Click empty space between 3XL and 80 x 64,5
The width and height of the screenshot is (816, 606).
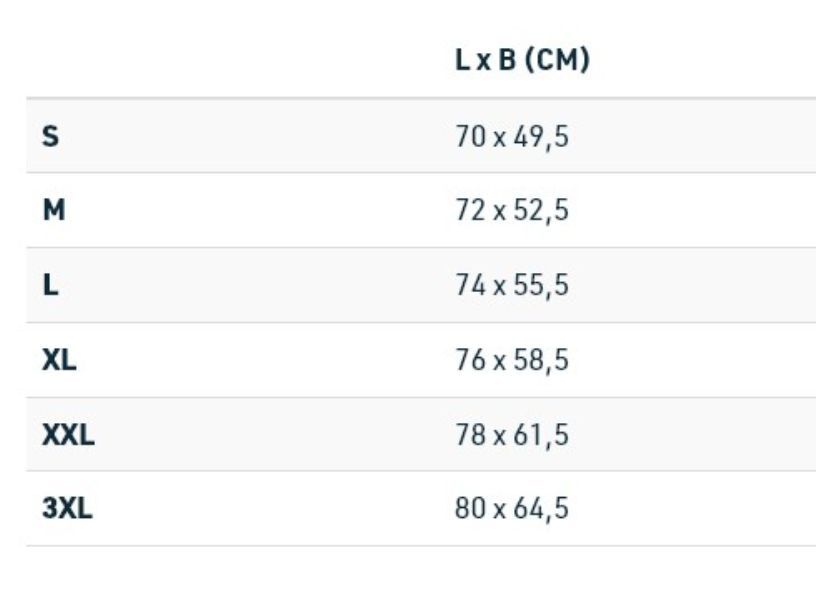click(273, 509)
